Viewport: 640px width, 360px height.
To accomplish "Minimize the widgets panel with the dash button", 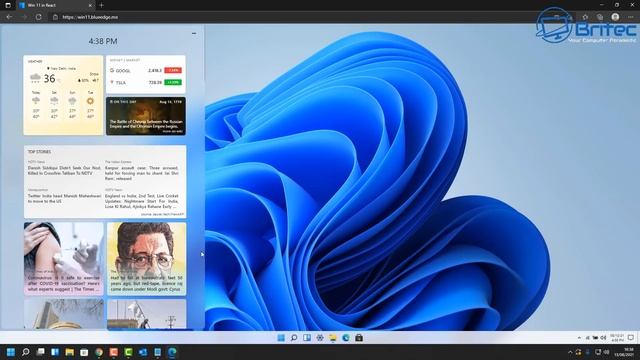I will click(x=194, y=33).
